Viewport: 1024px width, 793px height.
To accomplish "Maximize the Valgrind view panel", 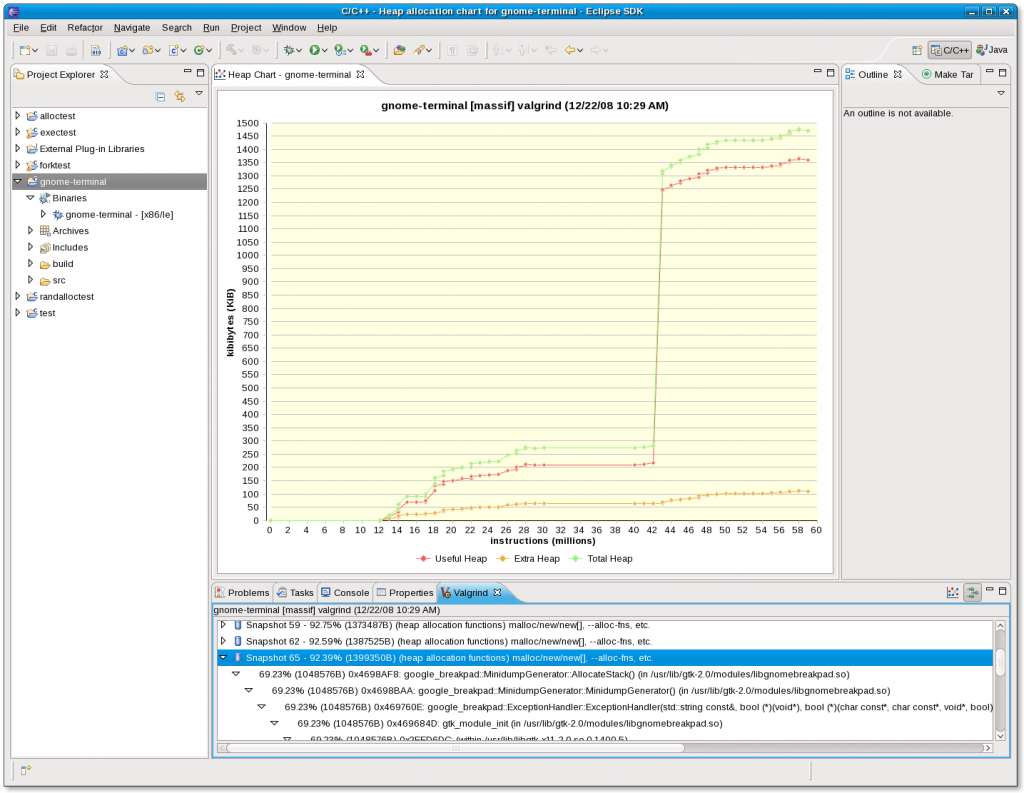I will [x=1002, y=591].
